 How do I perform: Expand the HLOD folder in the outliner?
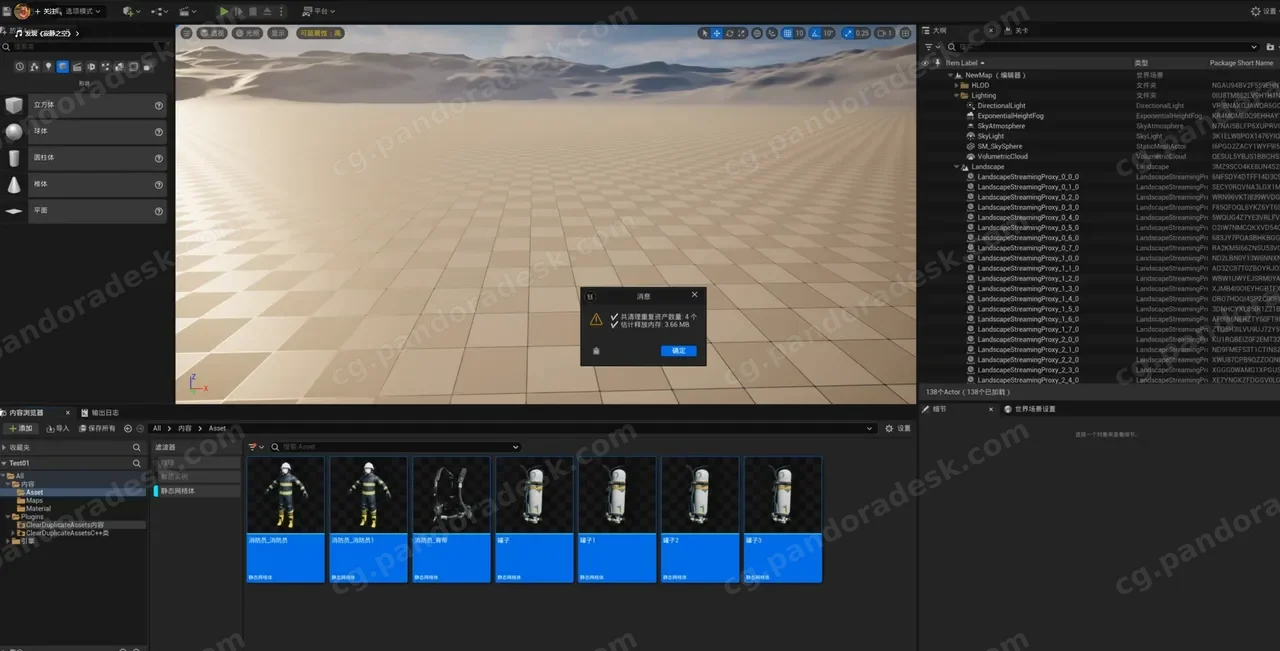pyautogui.click(x=956, y=86)
